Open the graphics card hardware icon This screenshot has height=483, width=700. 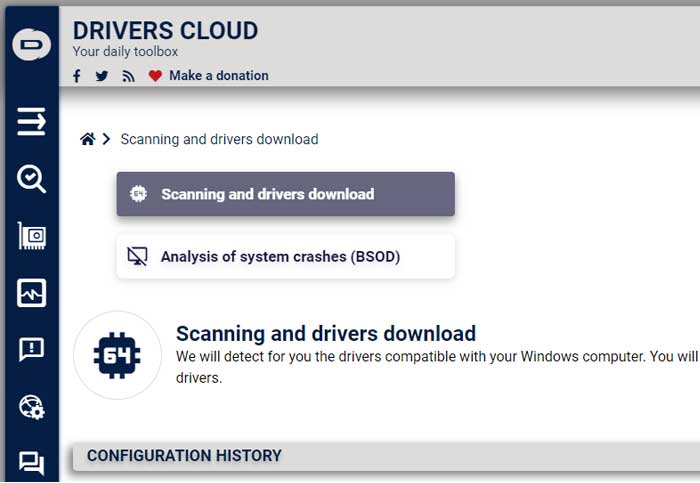pyautogui.click(x=32, y=236)
